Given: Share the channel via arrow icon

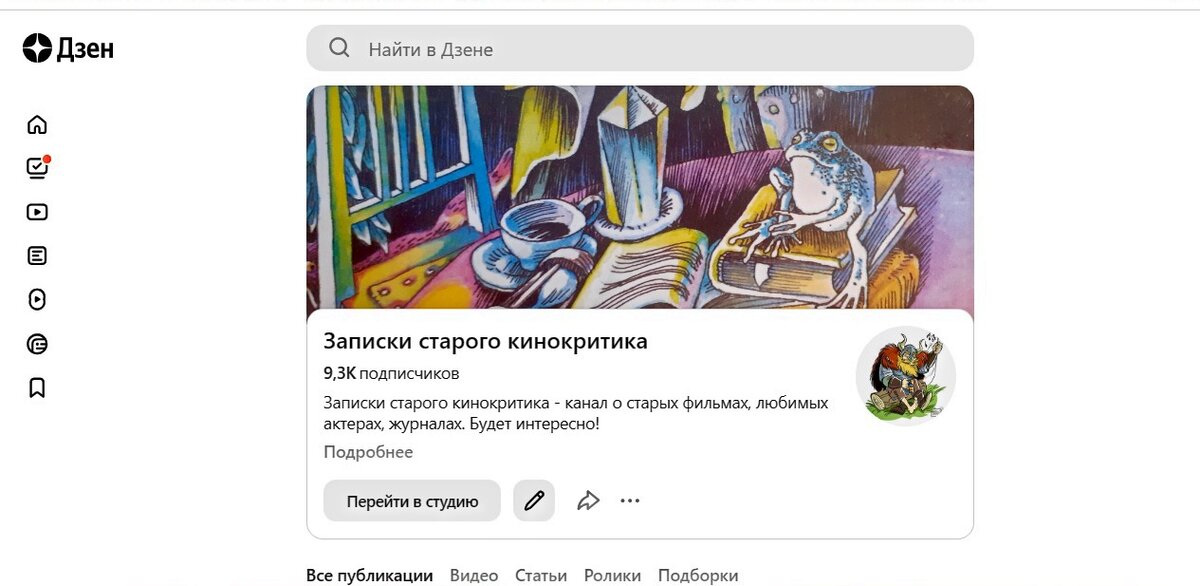Looking at the screenshot, I should pos(588,501).
